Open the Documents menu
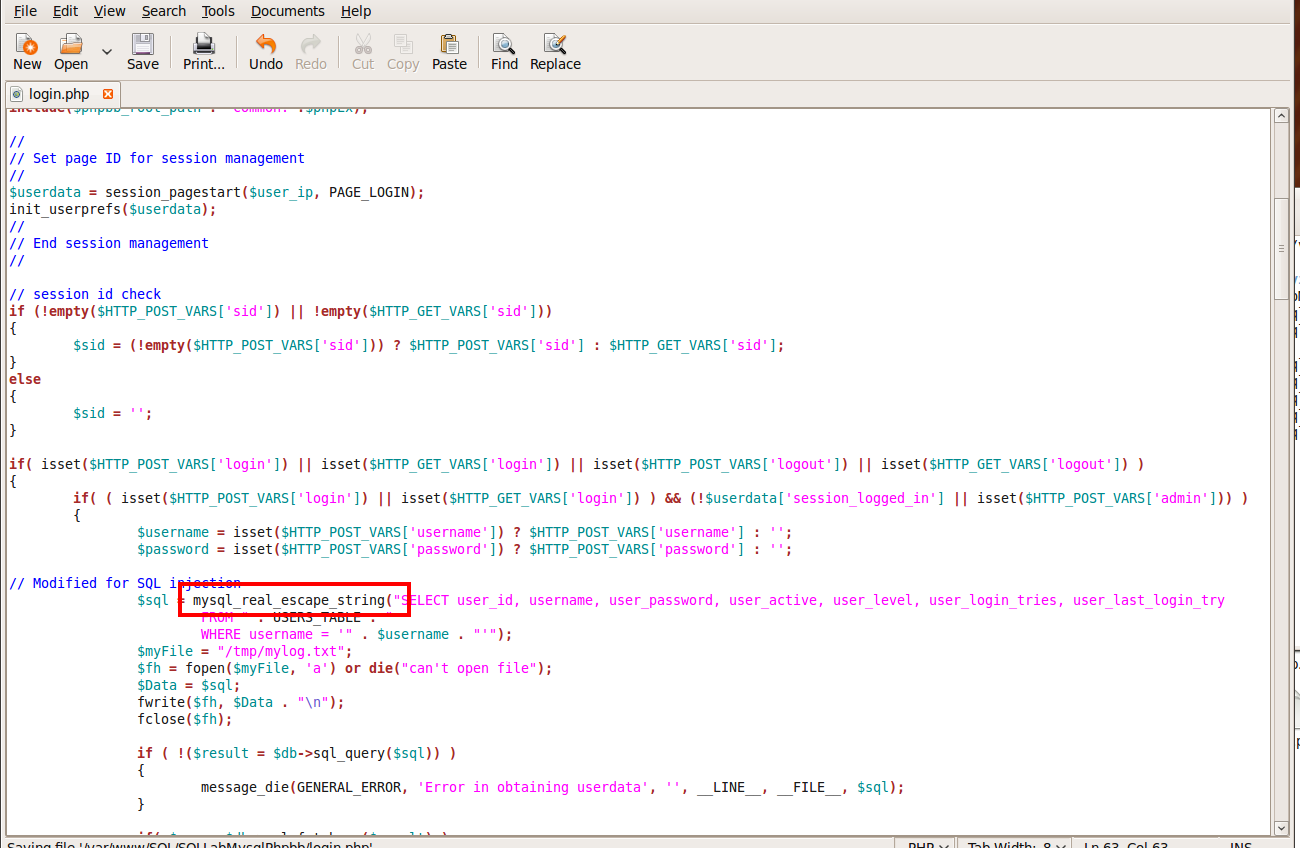The width and height of the screenshot is (1300, 848). point(287,11)
